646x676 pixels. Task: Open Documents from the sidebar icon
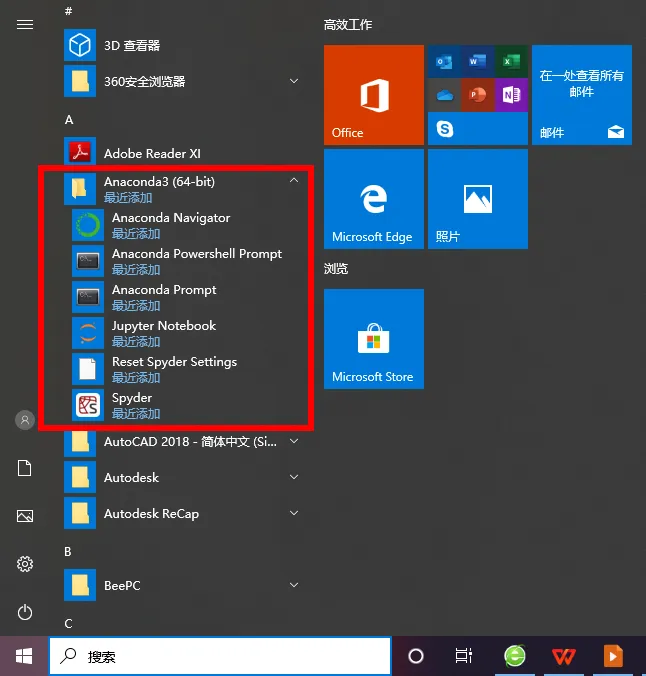tap(25, 468)
